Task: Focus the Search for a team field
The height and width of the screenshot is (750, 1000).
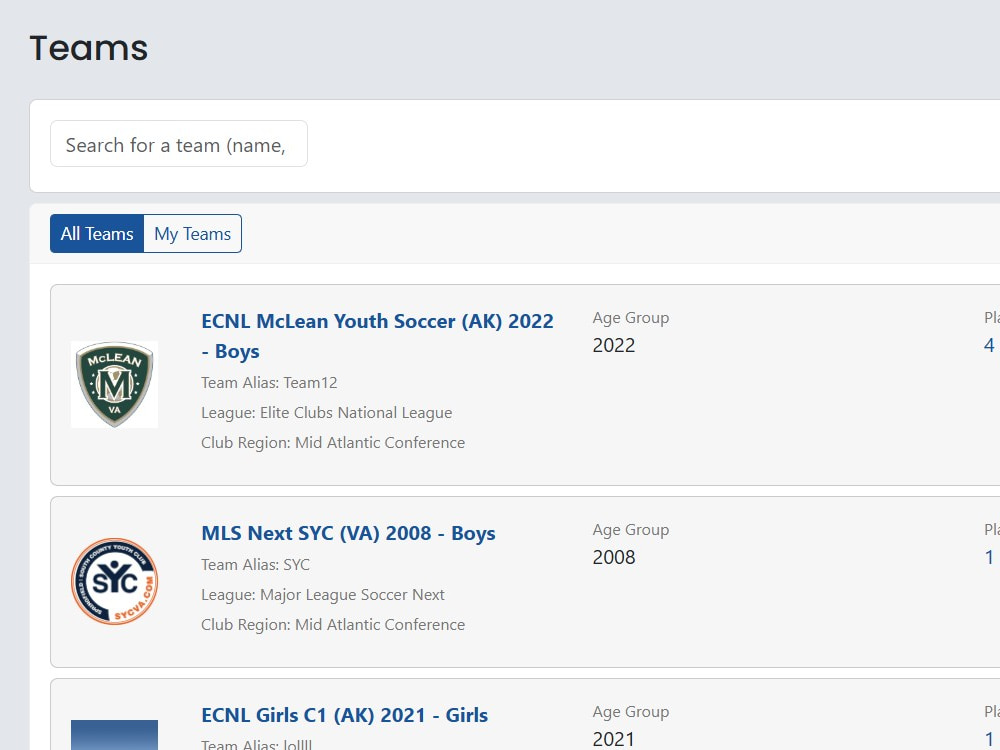Action: pyautogui.click(x=179, y=144)
